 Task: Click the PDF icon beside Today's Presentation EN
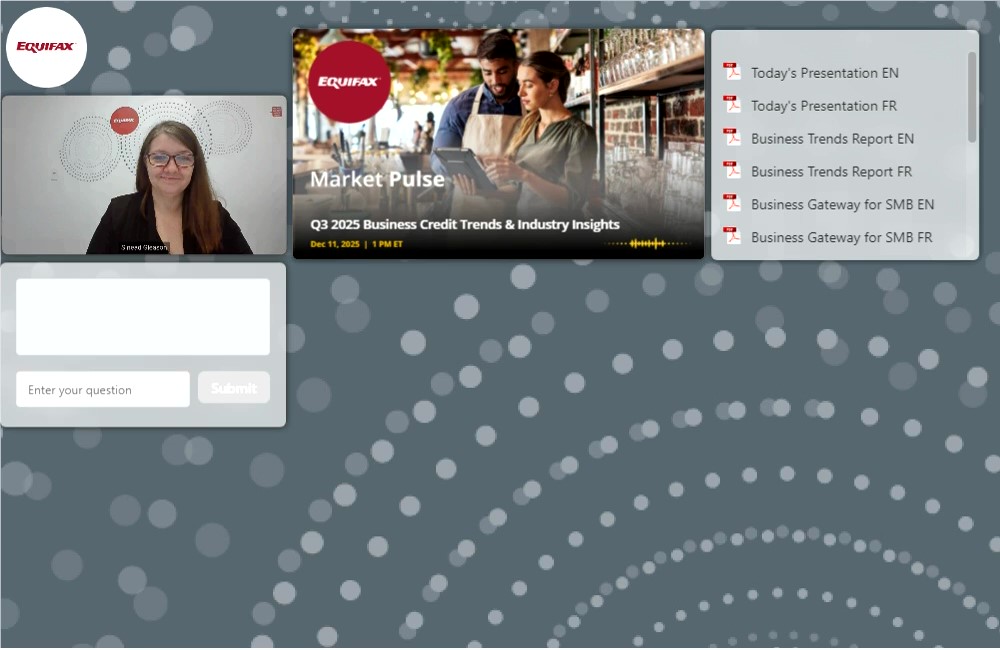point(732,72)
